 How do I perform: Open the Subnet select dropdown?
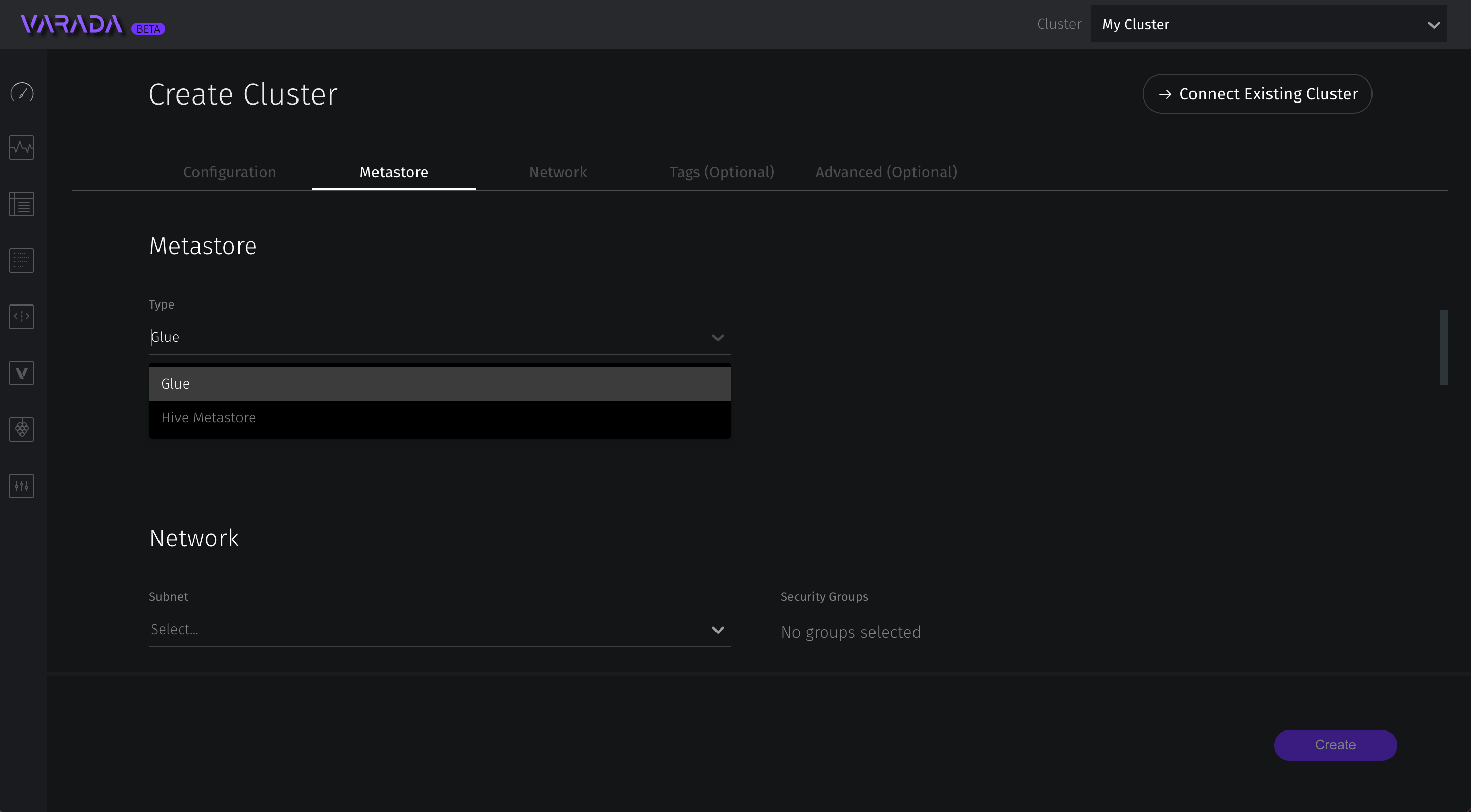coord(439,630)
